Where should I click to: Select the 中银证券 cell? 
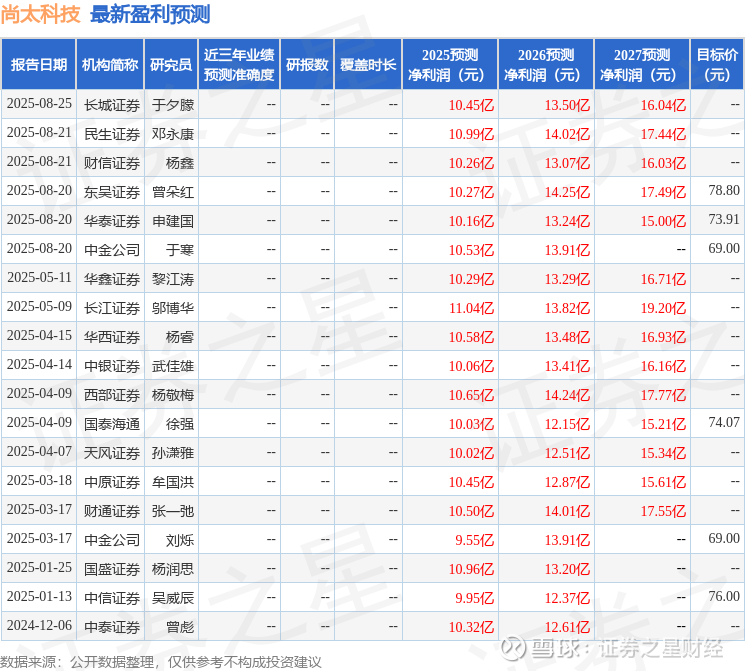(112, 366)
